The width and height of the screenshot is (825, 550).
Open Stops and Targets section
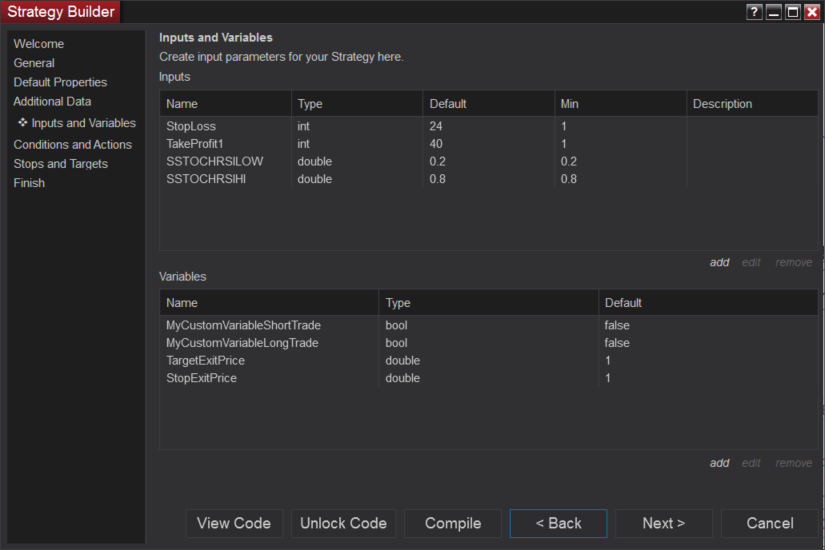60,164
